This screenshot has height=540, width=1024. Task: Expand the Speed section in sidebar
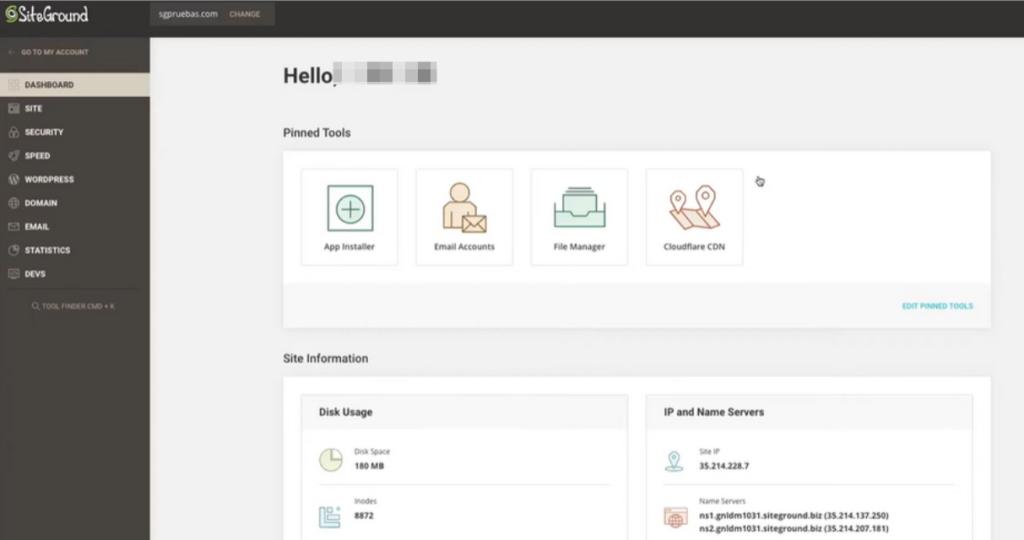click(x=37, y=156)
